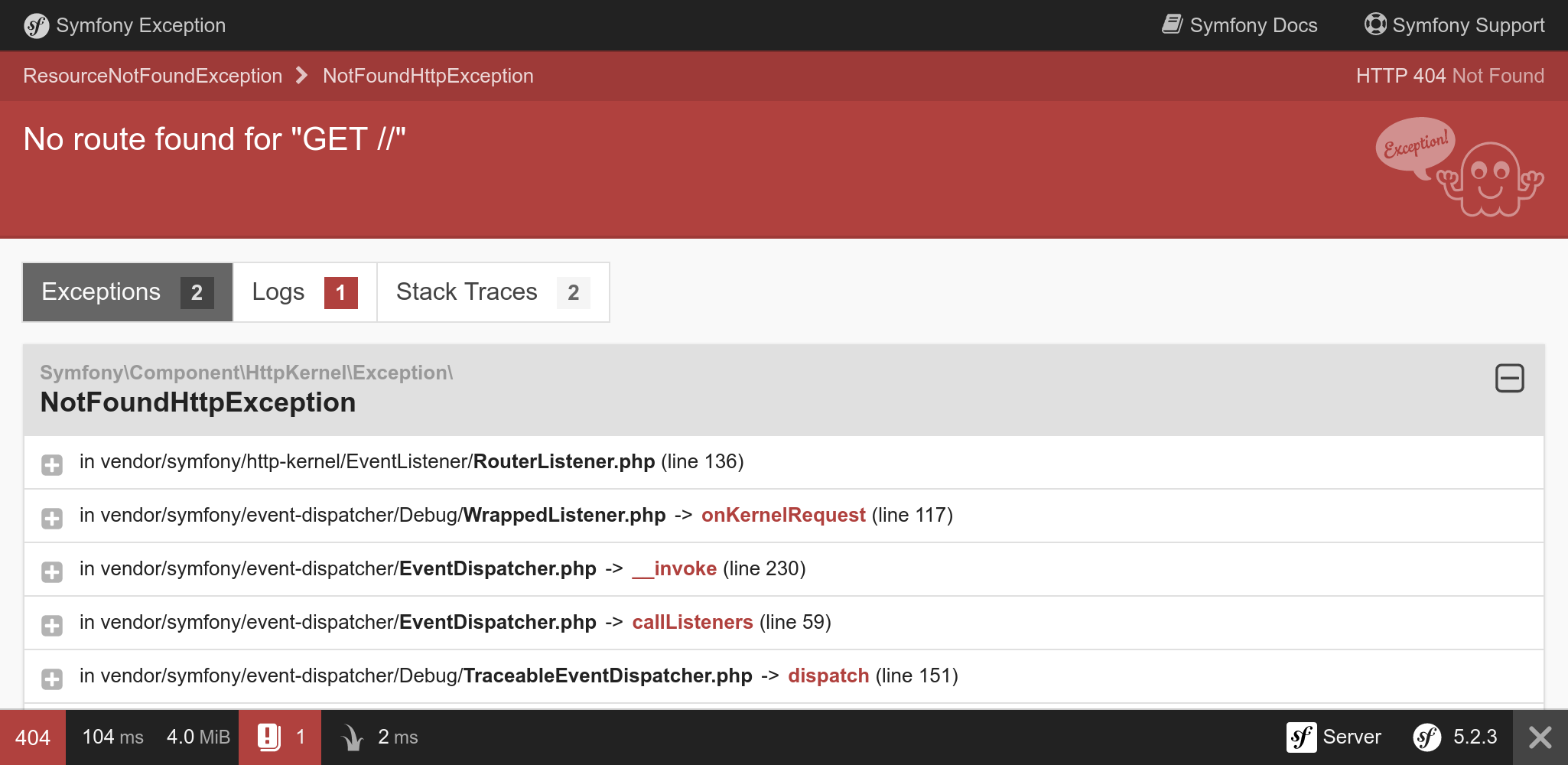Click the breadcrumb chevron arrow
Image resolution: width=1568 pixels, height=765 pixels.
pos(301,75)
